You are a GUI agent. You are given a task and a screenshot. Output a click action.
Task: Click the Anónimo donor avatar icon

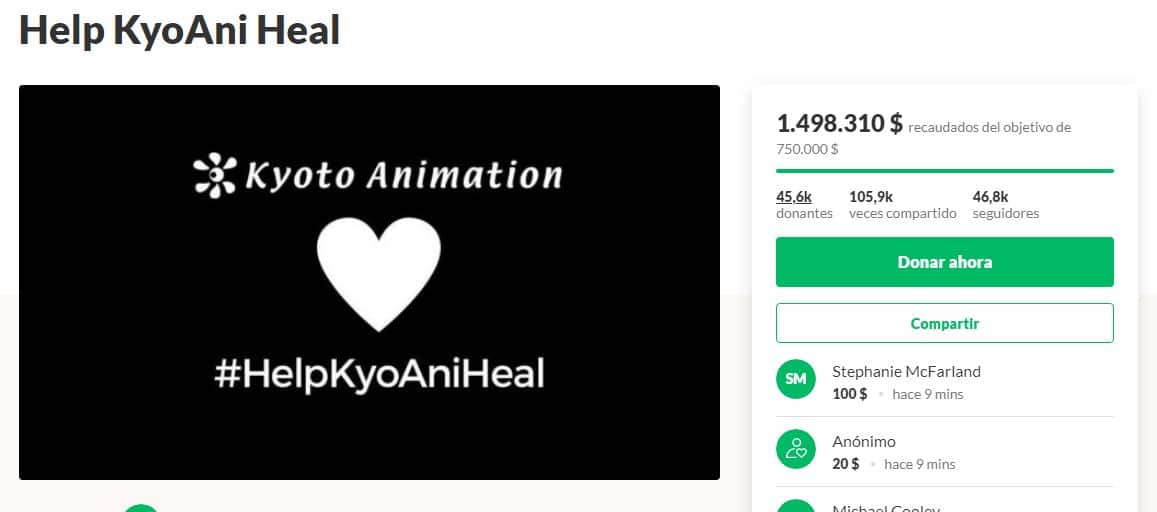[796, 449]
